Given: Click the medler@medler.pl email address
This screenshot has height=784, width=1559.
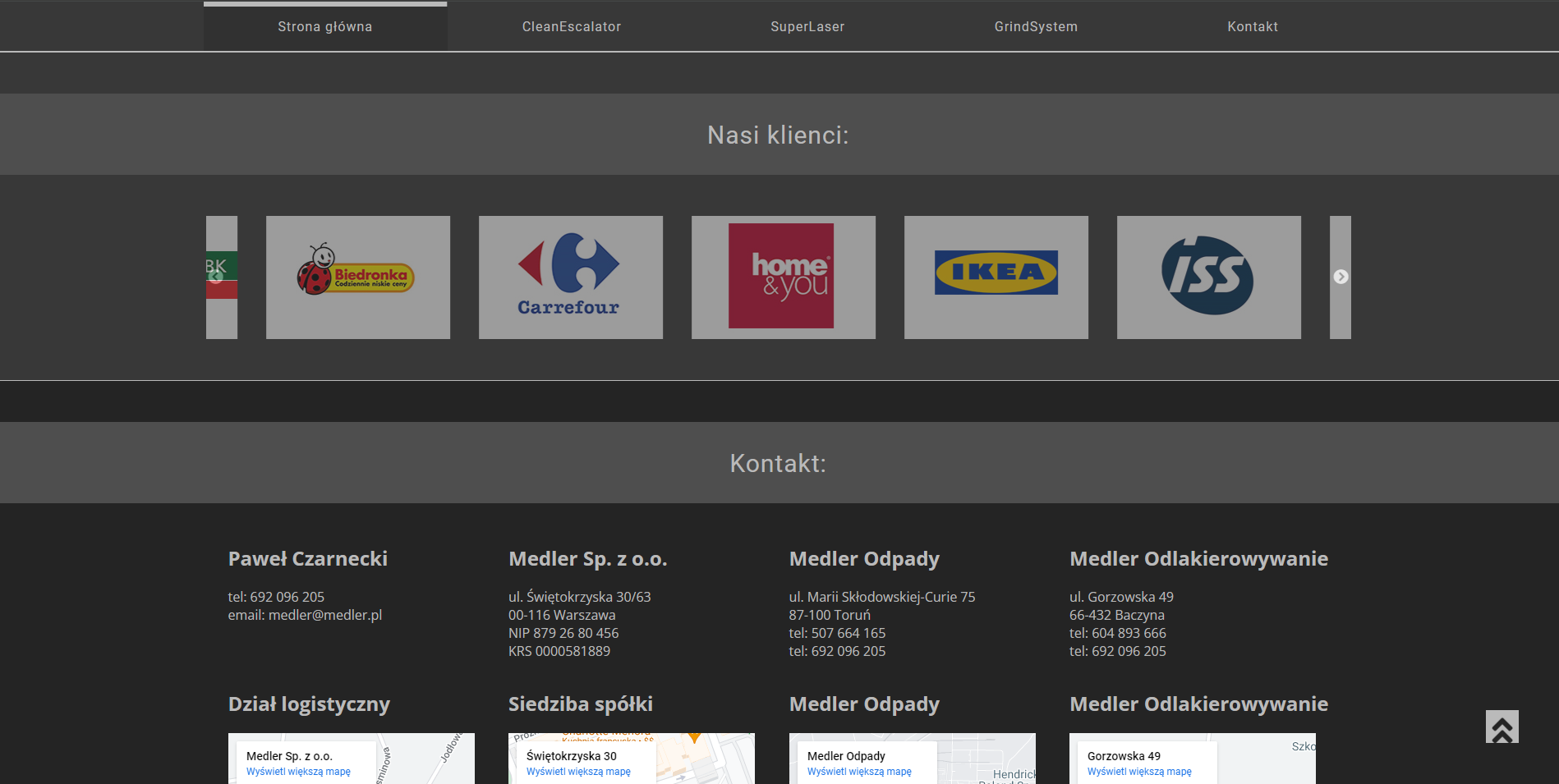Looking at the screenshot, I should click(x=324, y=615).
